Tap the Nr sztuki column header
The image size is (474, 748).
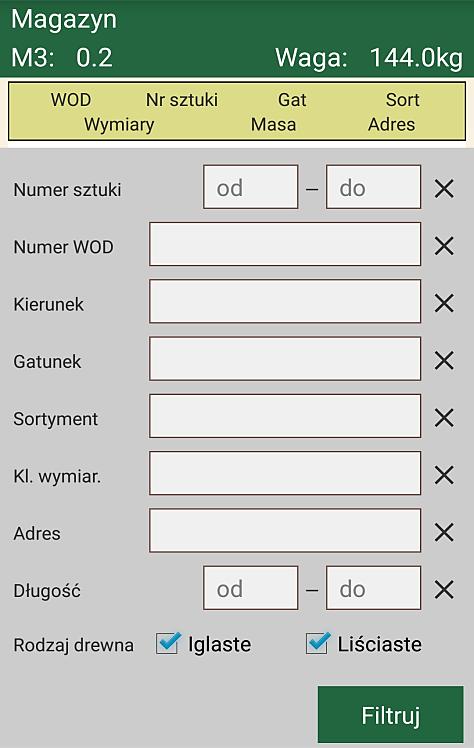coord(182,100)
